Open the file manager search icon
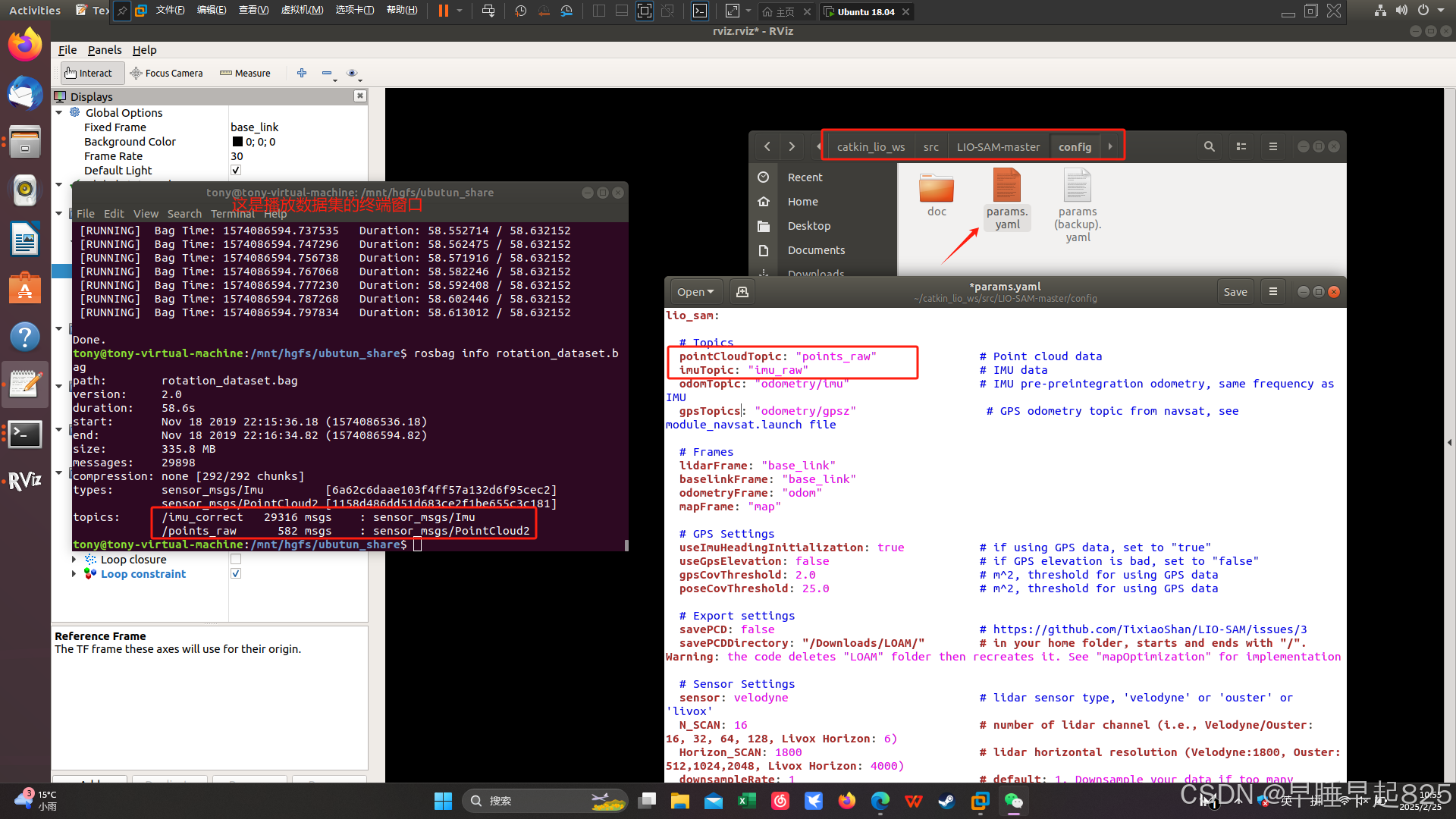This screenshot has width=1456, height=819. pyautogui.click(x=1210, y=146)
